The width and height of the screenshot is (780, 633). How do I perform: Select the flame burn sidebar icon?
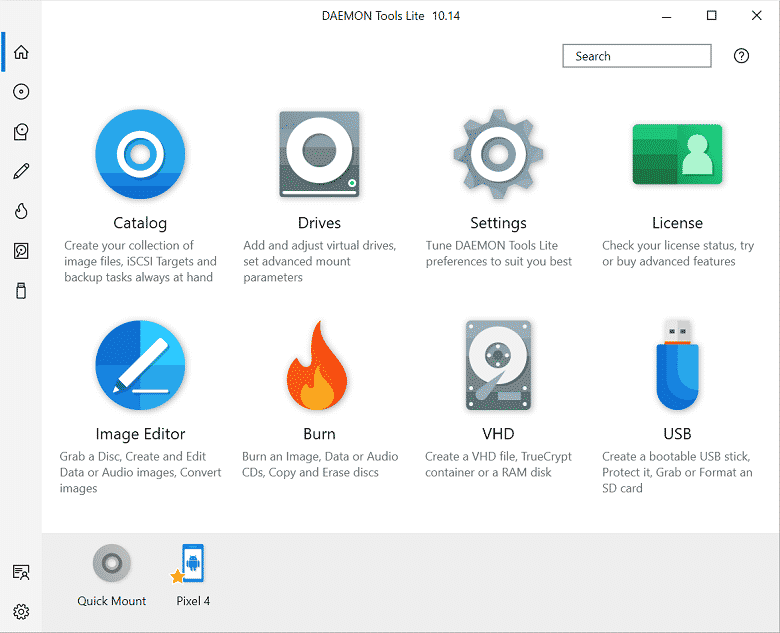click(21, 211)
